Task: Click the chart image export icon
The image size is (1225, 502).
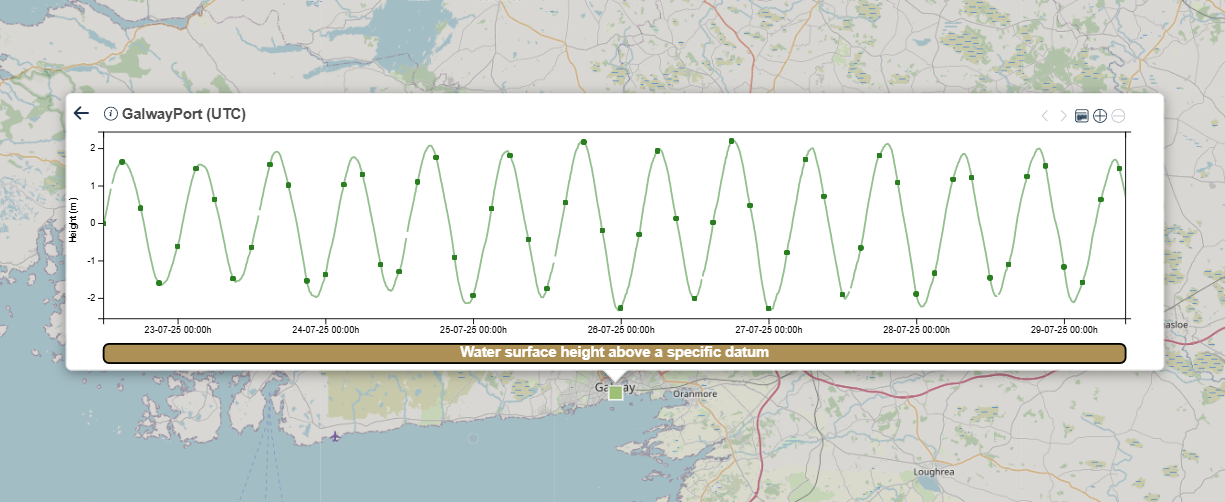Action: (1081, 116)
